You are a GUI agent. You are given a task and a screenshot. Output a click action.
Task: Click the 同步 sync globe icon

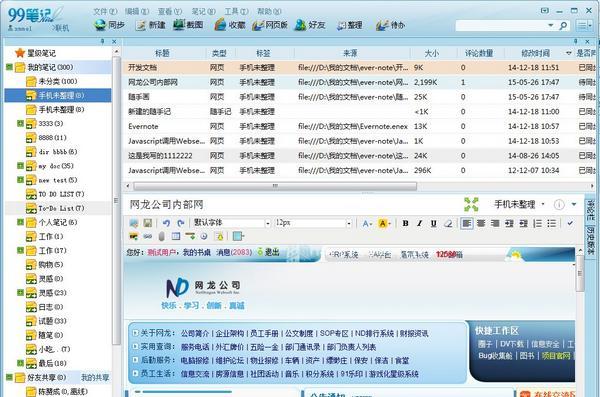[100, 25]
